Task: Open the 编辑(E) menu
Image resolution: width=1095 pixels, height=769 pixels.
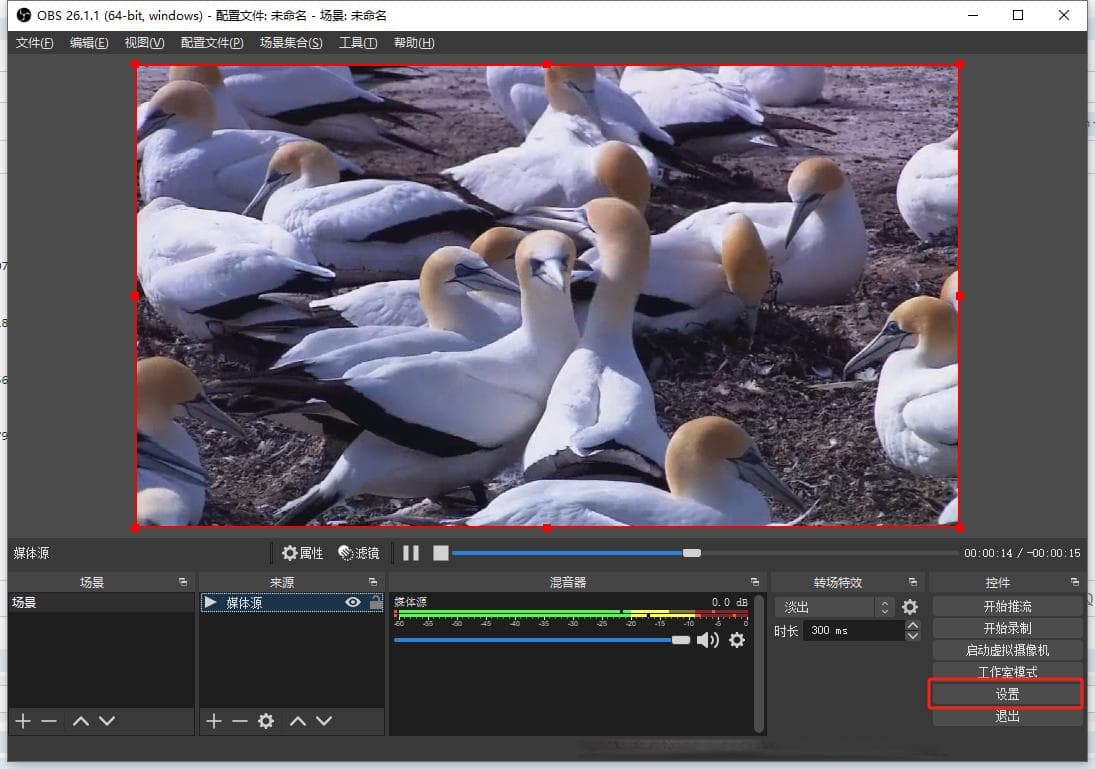Action: point(89,43)
